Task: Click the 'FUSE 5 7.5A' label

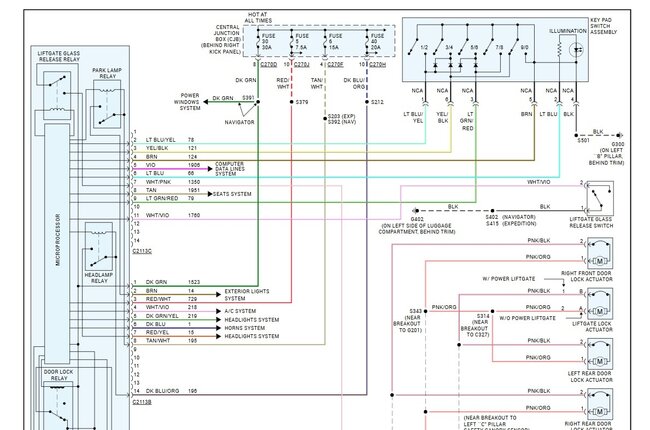Action: click(301, 41)
